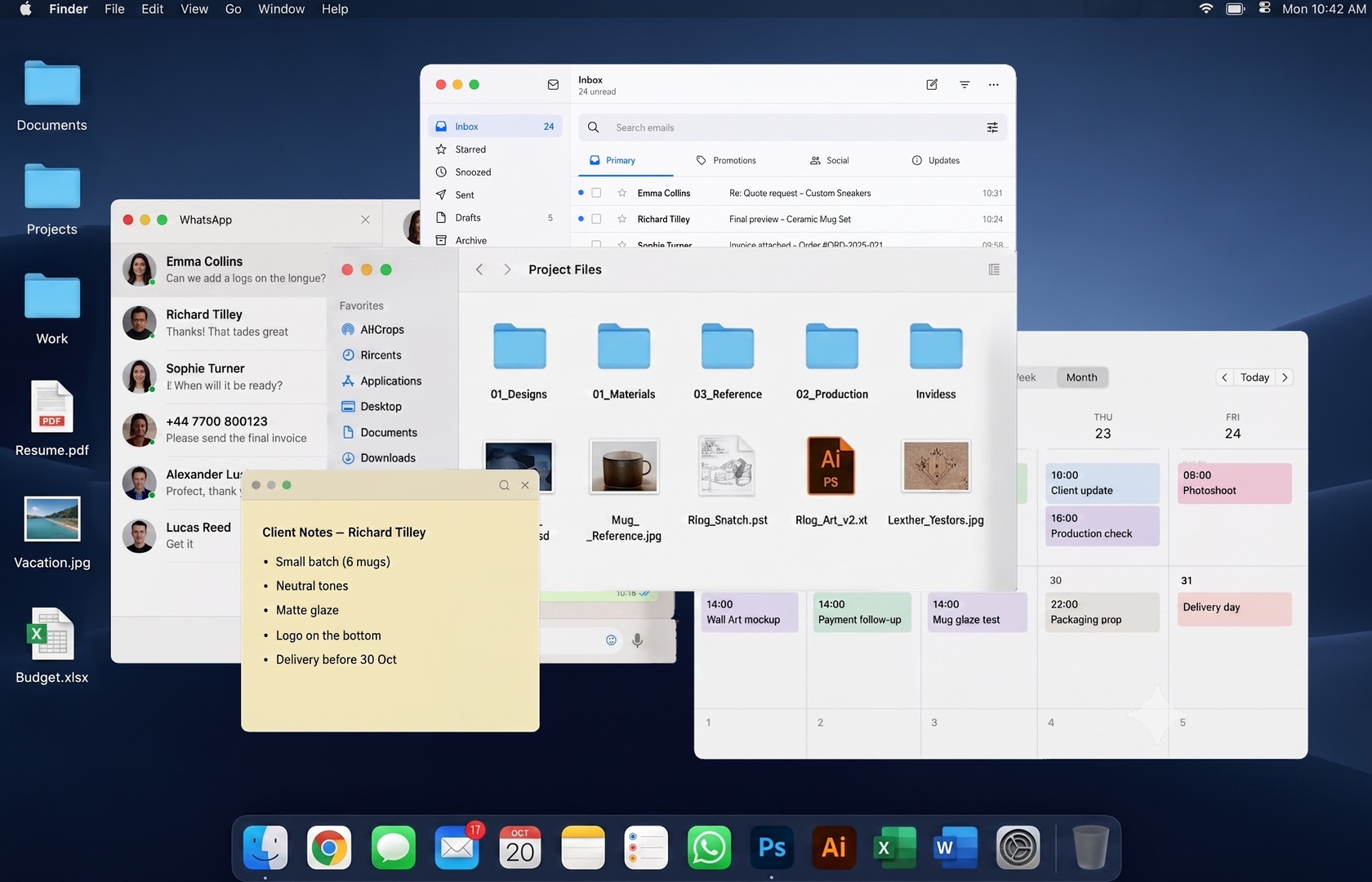1372x882 pixels.
Task: Click the Wi-Fi icon in the menu bar
Action: (1206, 9)
